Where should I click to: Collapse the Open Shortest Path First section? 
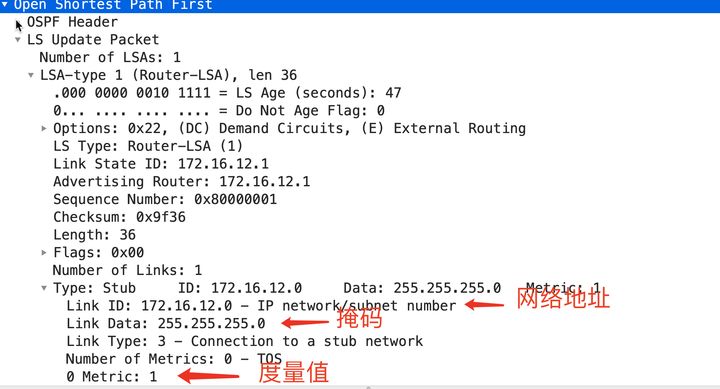5,5
